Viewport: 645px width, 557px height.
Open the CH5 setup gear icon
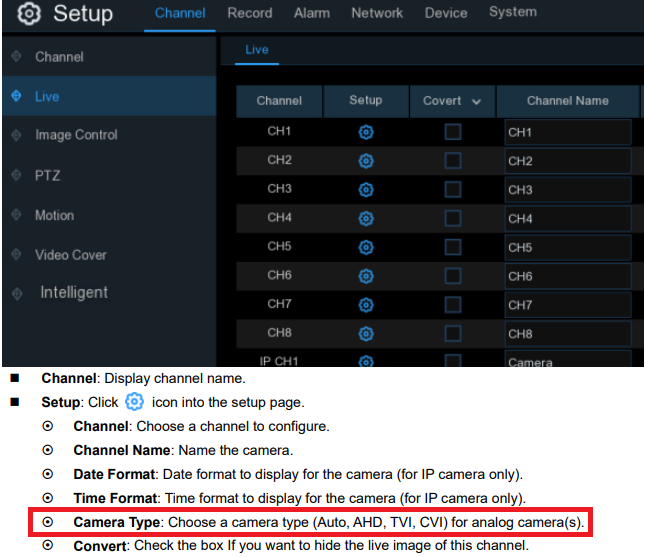[x=366, y=247]
